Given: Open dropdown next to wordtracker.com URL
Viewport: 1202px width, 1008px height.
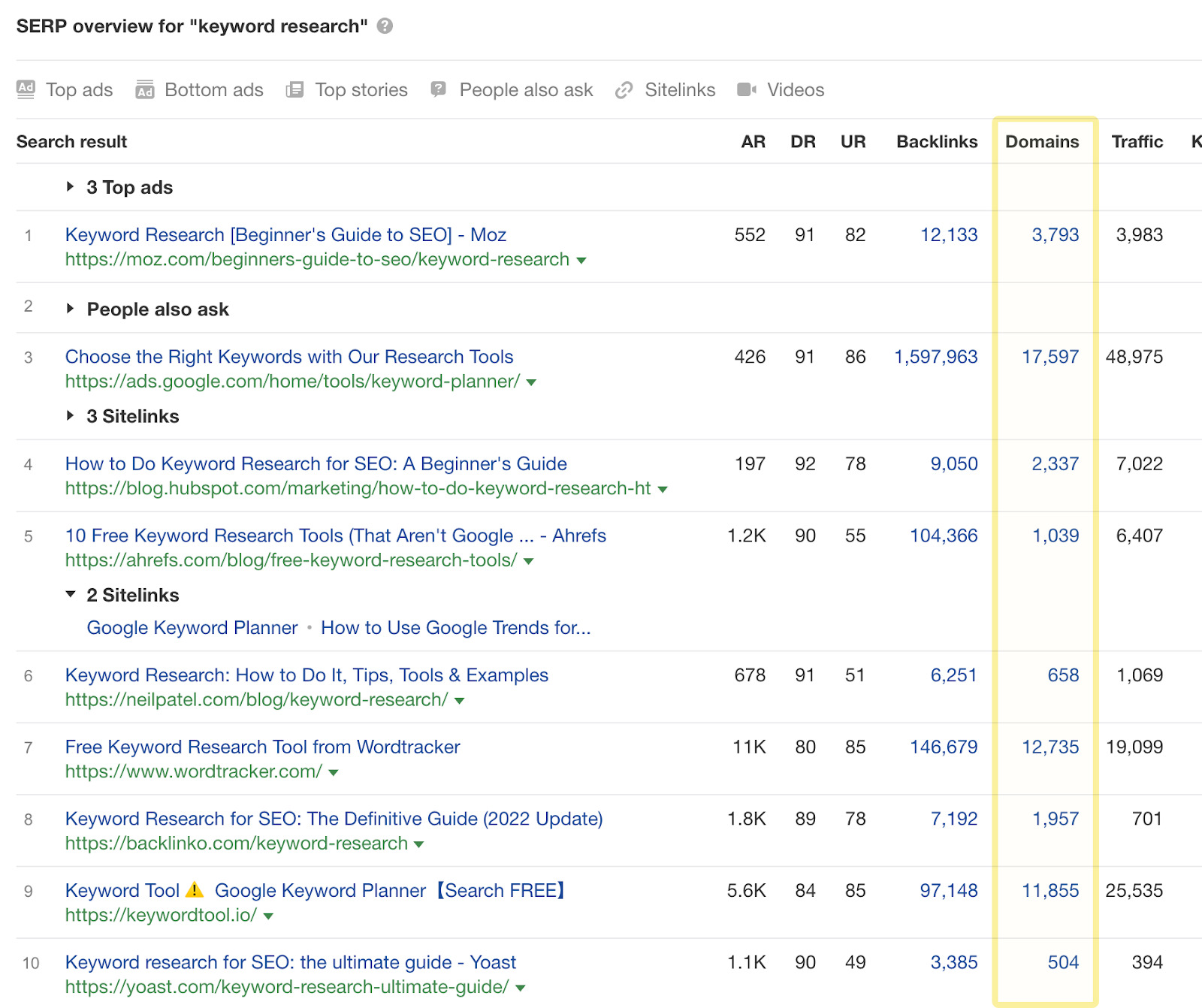Looking at the screenshot, I should pos(334,773).
